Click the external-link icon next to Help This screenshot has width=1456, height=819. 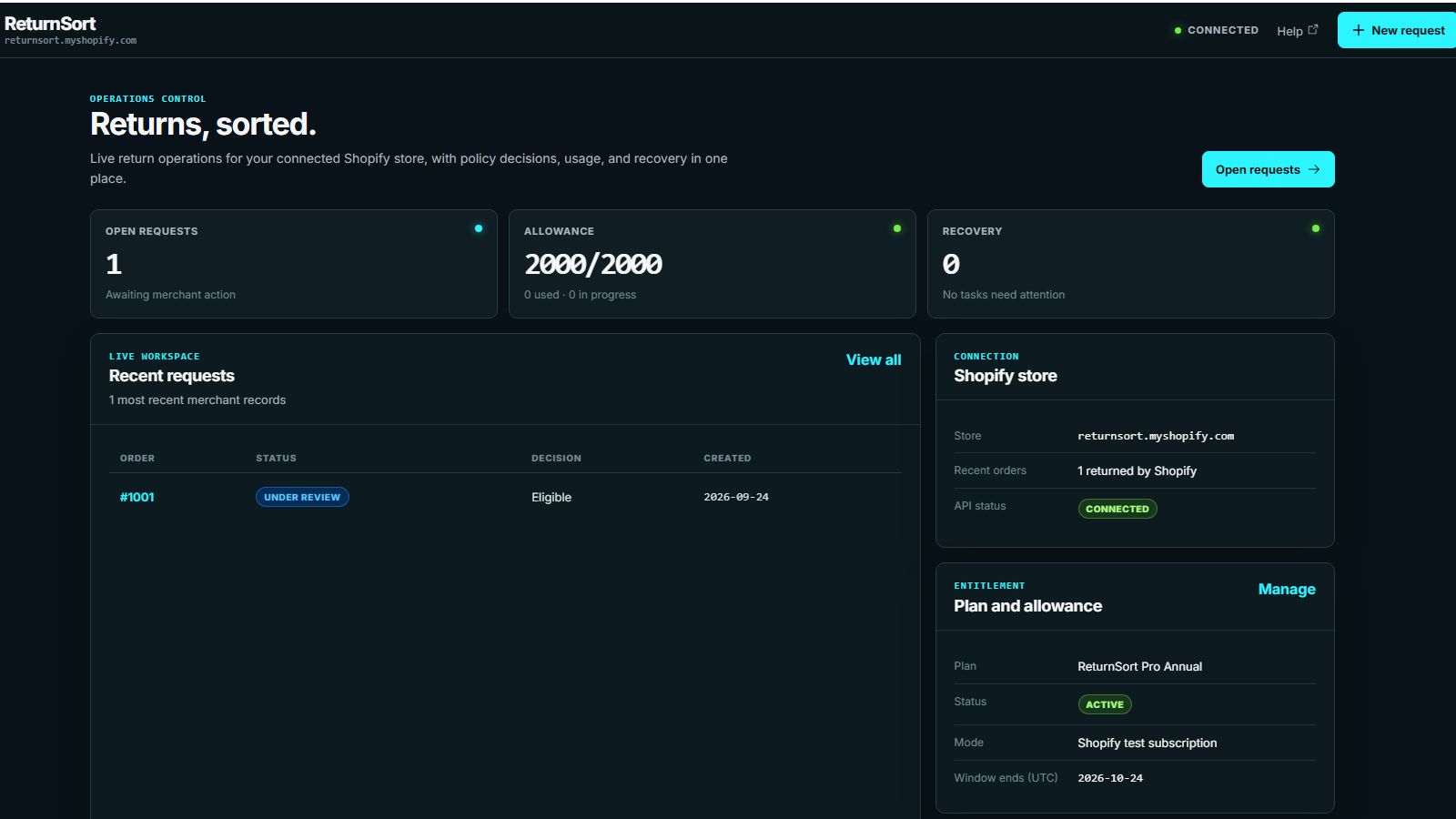[1313, 30]
